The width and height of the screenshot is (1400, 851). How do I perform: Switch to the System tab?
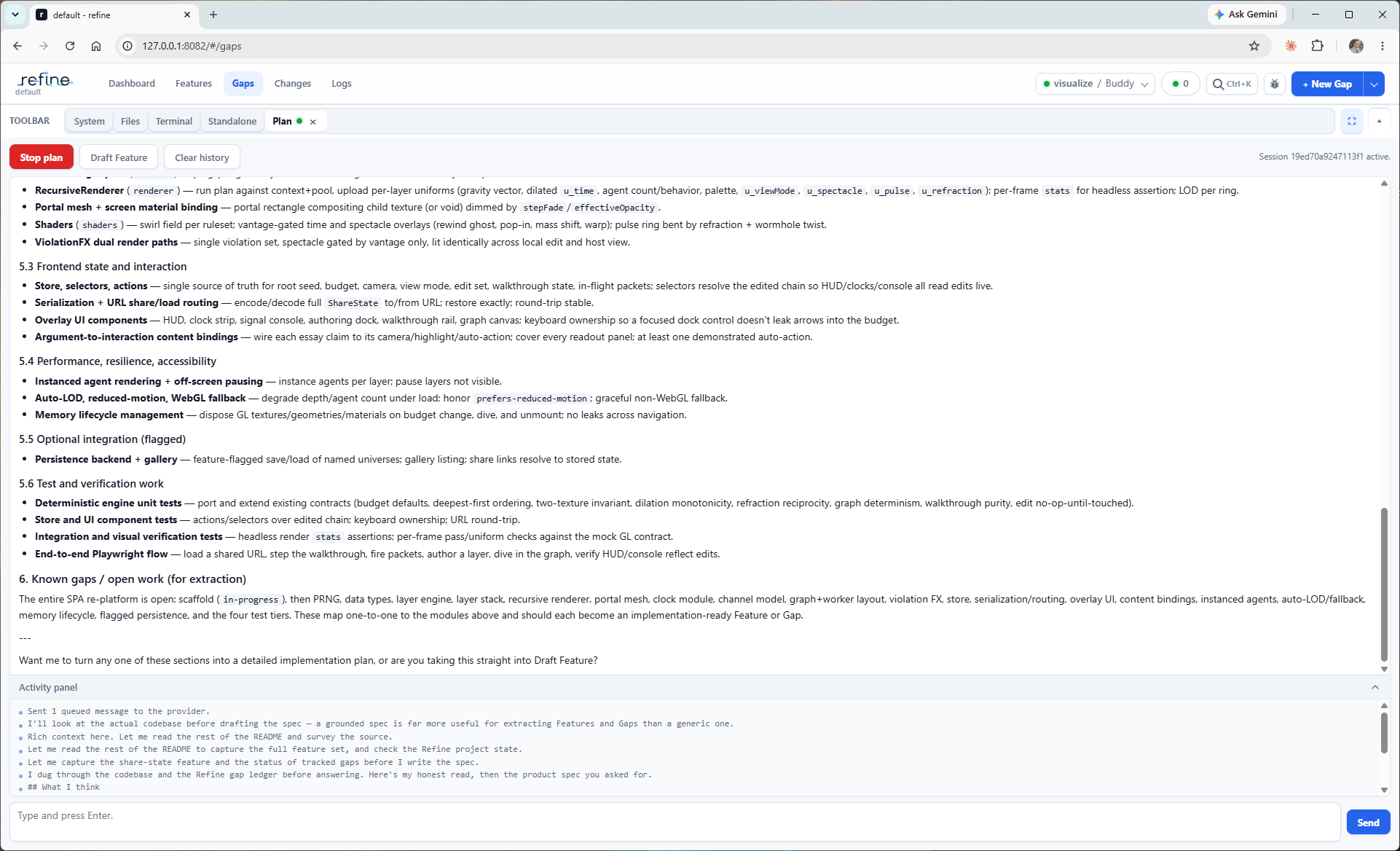point(90,122)
